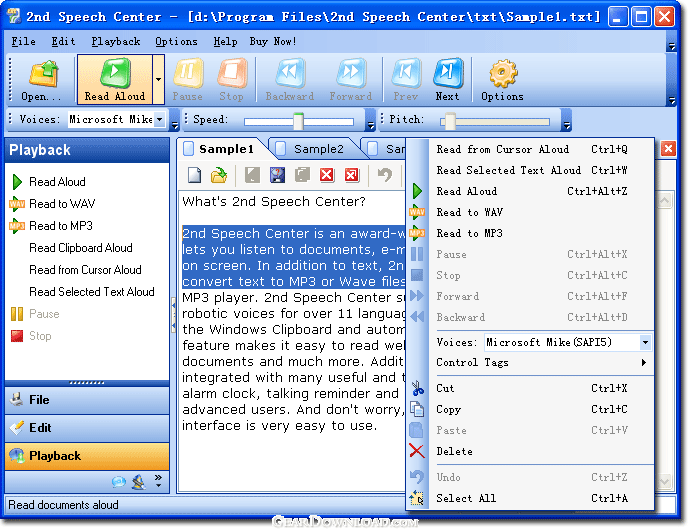
Task: Choose Read from Cursor Aloud in context menu
Action: tap(530, 149)
